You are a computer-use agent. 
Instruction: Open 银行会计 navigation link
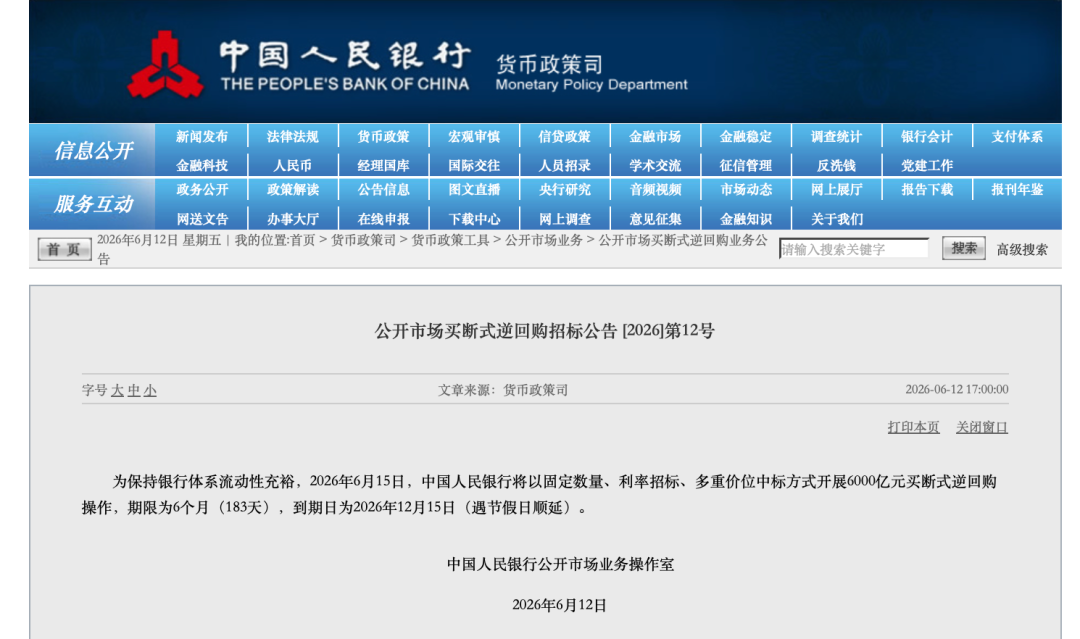pos(927,137)
